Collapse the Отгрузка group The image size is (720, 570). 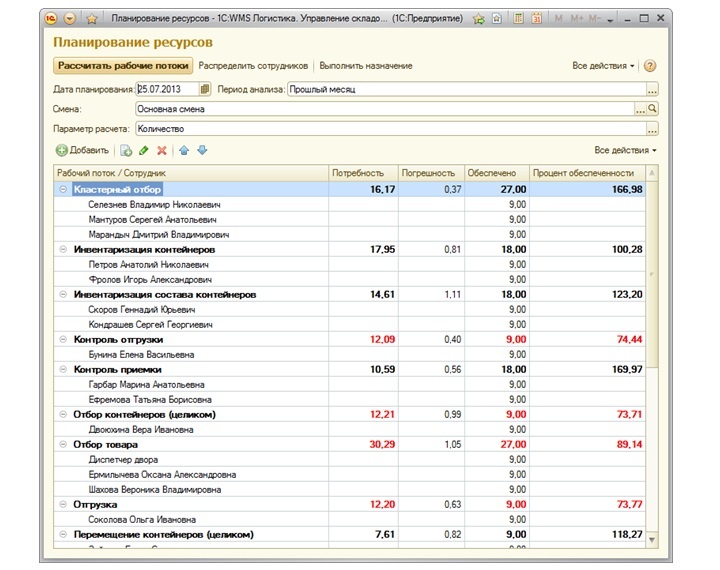[63, 504]
